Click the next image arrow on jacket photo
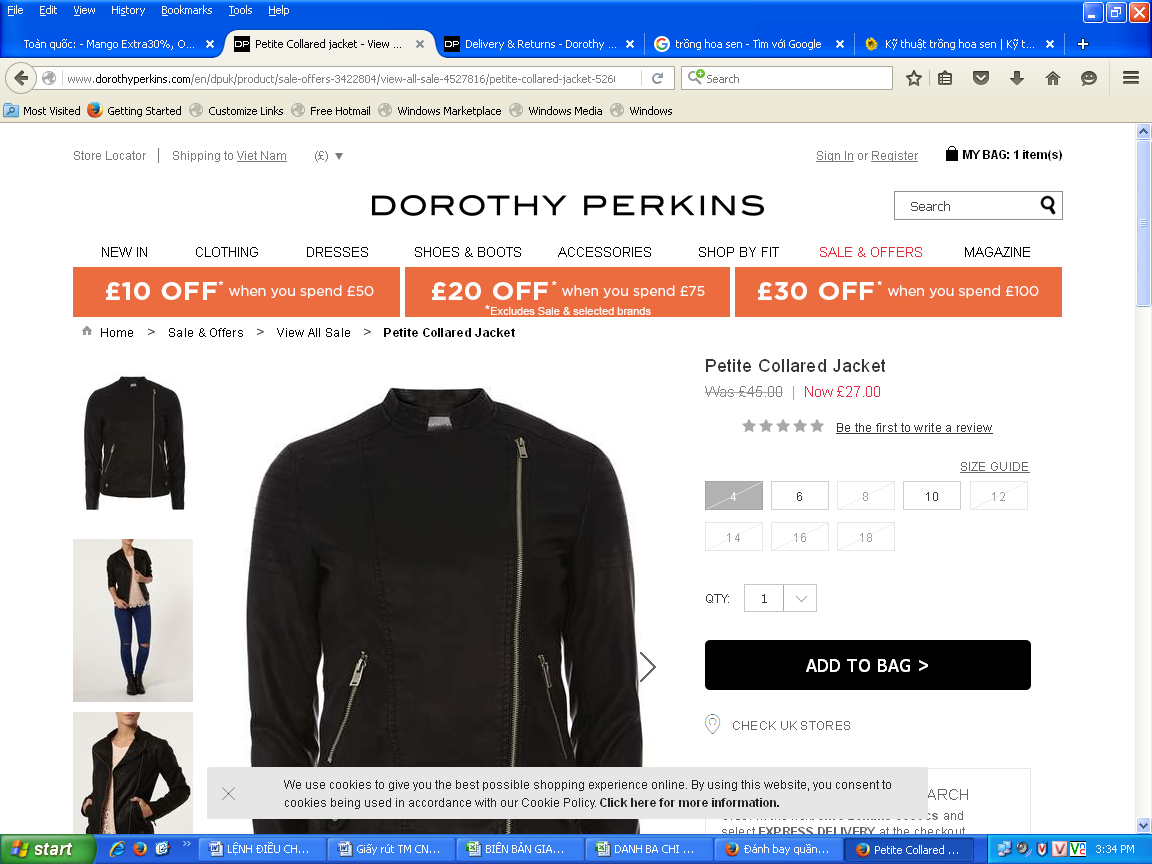Image resolution: width=1152 pixels, height=864 pixels. point(648,667)
